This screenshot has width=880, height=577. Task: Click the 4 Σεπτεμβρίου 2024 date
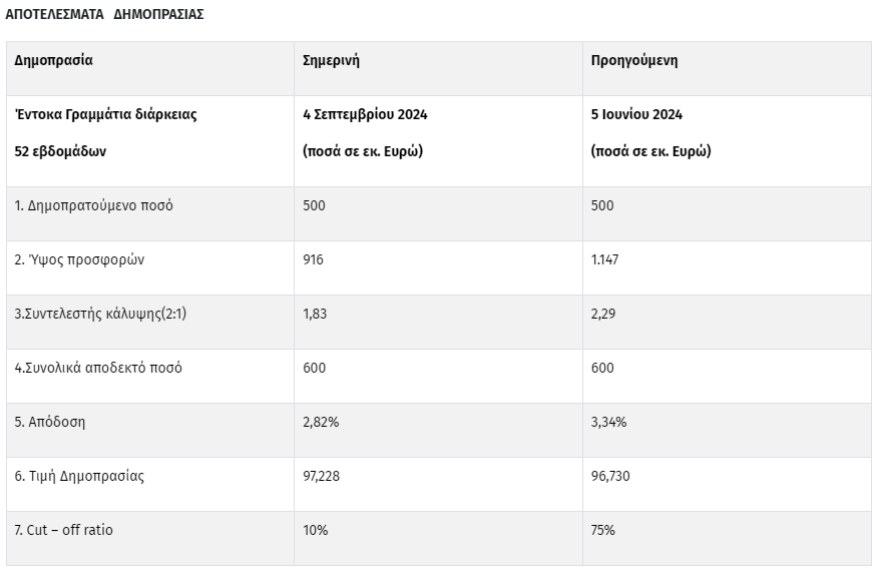pyautogui.click(x=365, y=115)
